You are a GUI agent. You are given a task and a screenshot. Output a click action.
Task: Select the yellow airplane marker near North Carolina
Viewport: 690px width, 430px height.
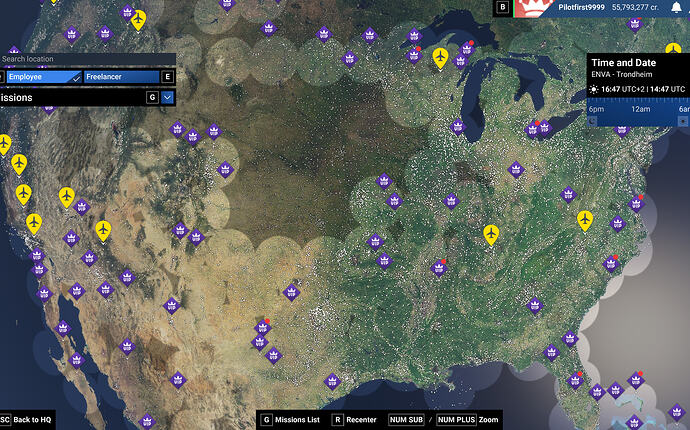pos(584,220)
